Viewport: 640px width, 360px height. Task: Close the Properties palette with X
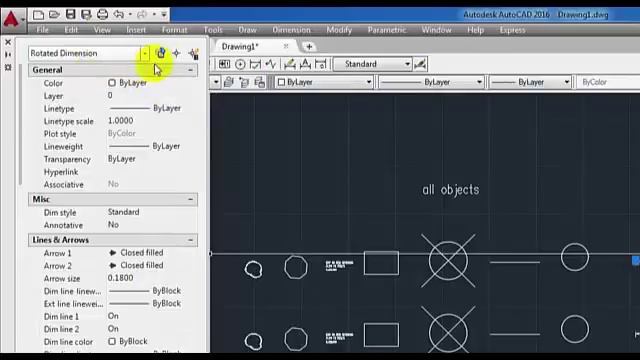click(x=8, y=42)
